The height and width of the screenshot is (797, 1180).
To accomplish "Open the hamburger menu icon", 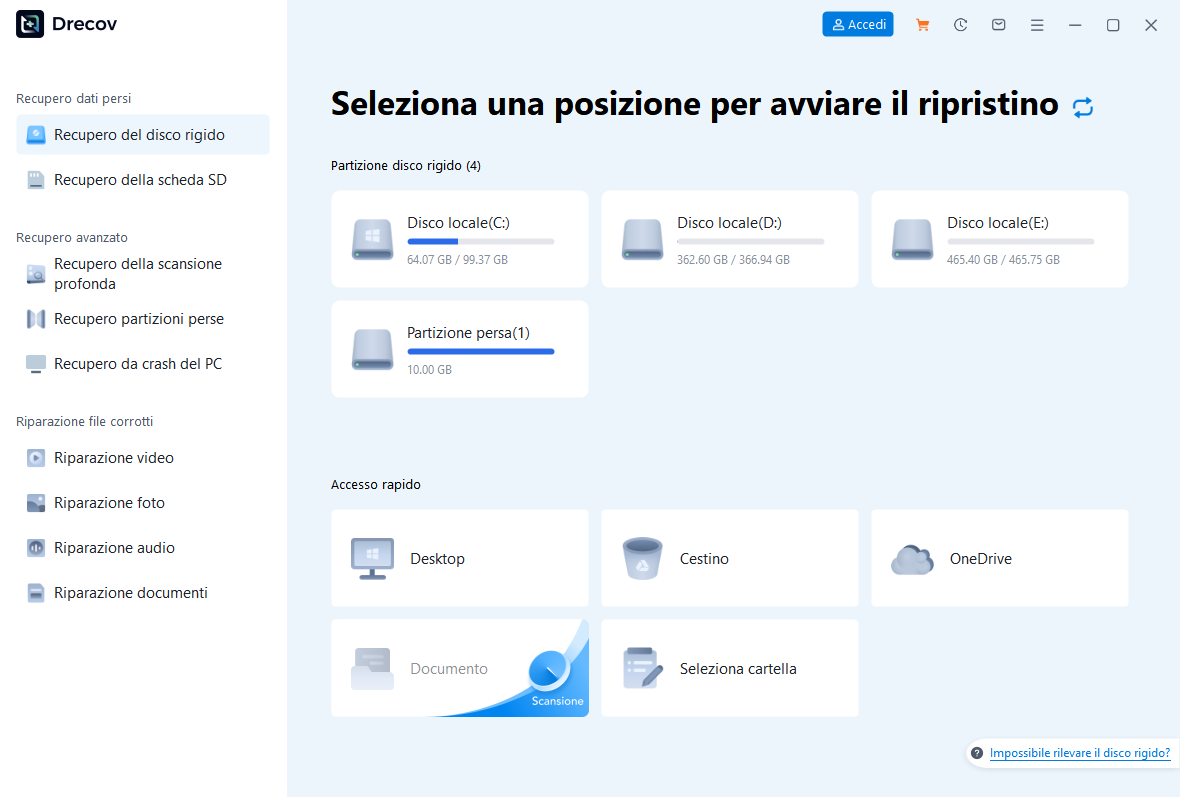I will pyautogui.click(x=1037, y=25).
